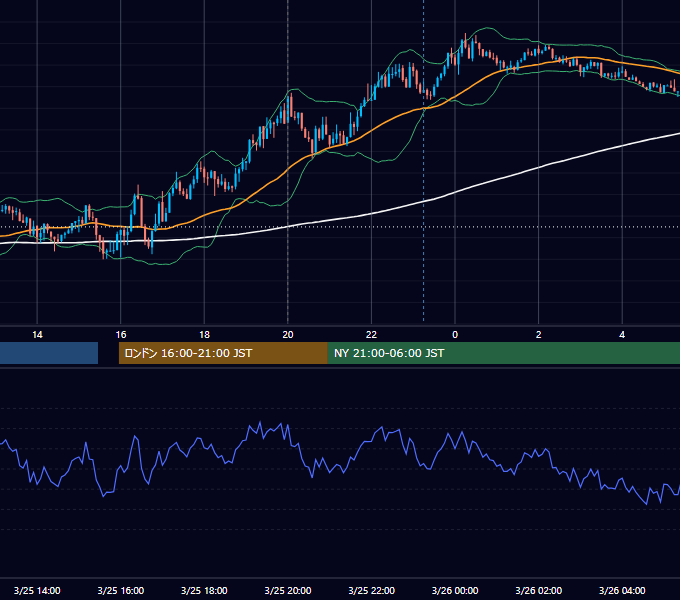This screenshot has width=680, height=600.
Task: Click the 3/25 16:00 date label
Action: [121, 590]
